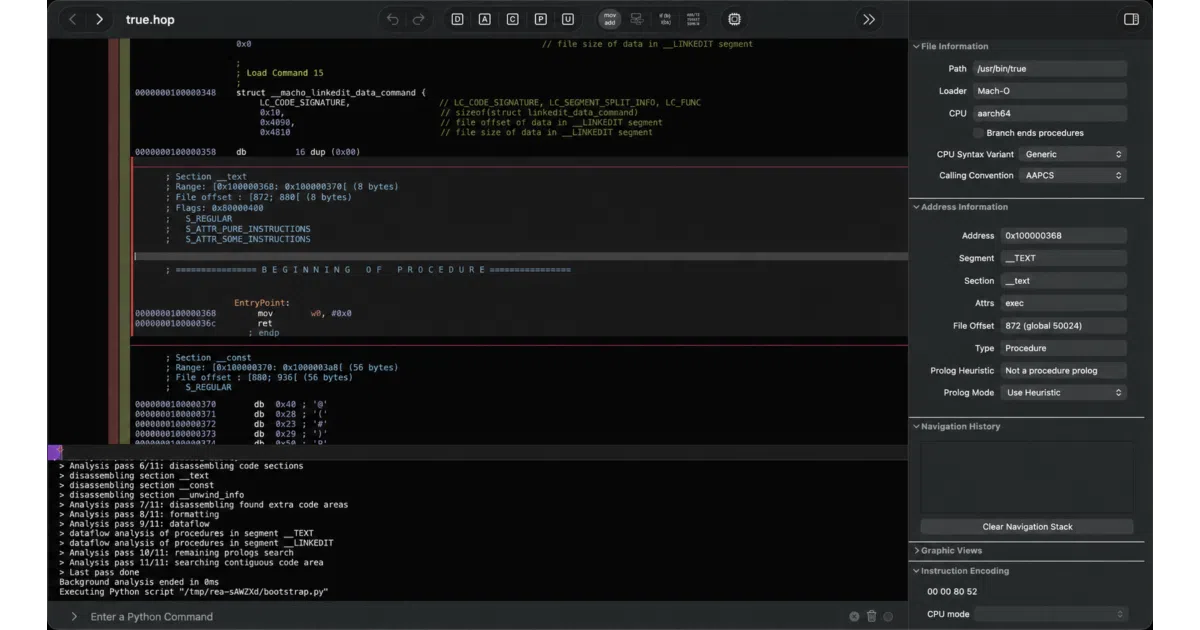
Task: Enable Branch ends procedures checkbox
Action: pyautogui.click(x=978, y=133)
